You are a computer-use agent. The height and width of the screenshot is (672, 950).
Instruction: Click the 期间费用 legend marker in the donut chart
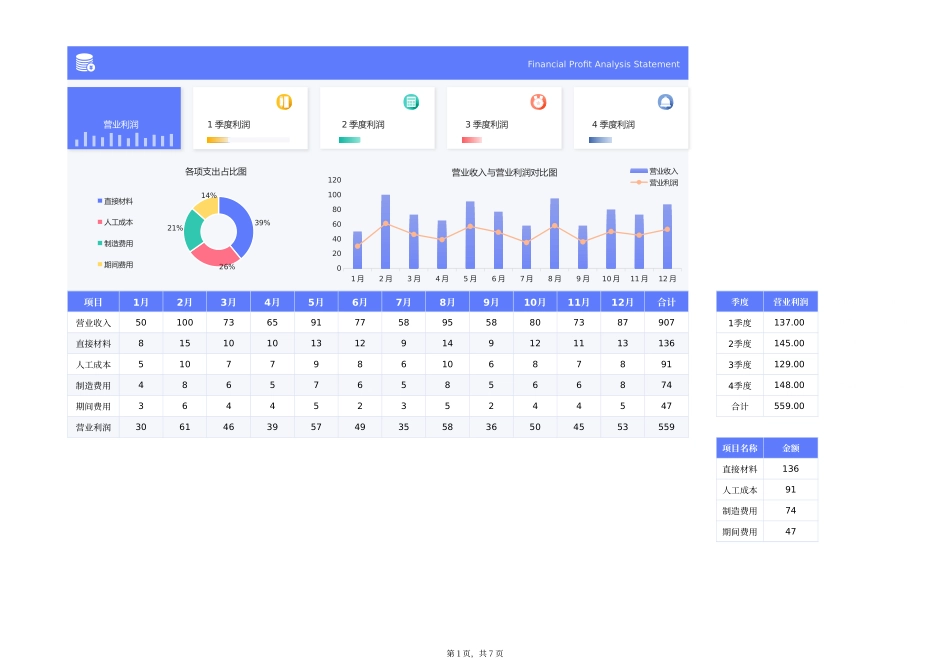(99, 264)
